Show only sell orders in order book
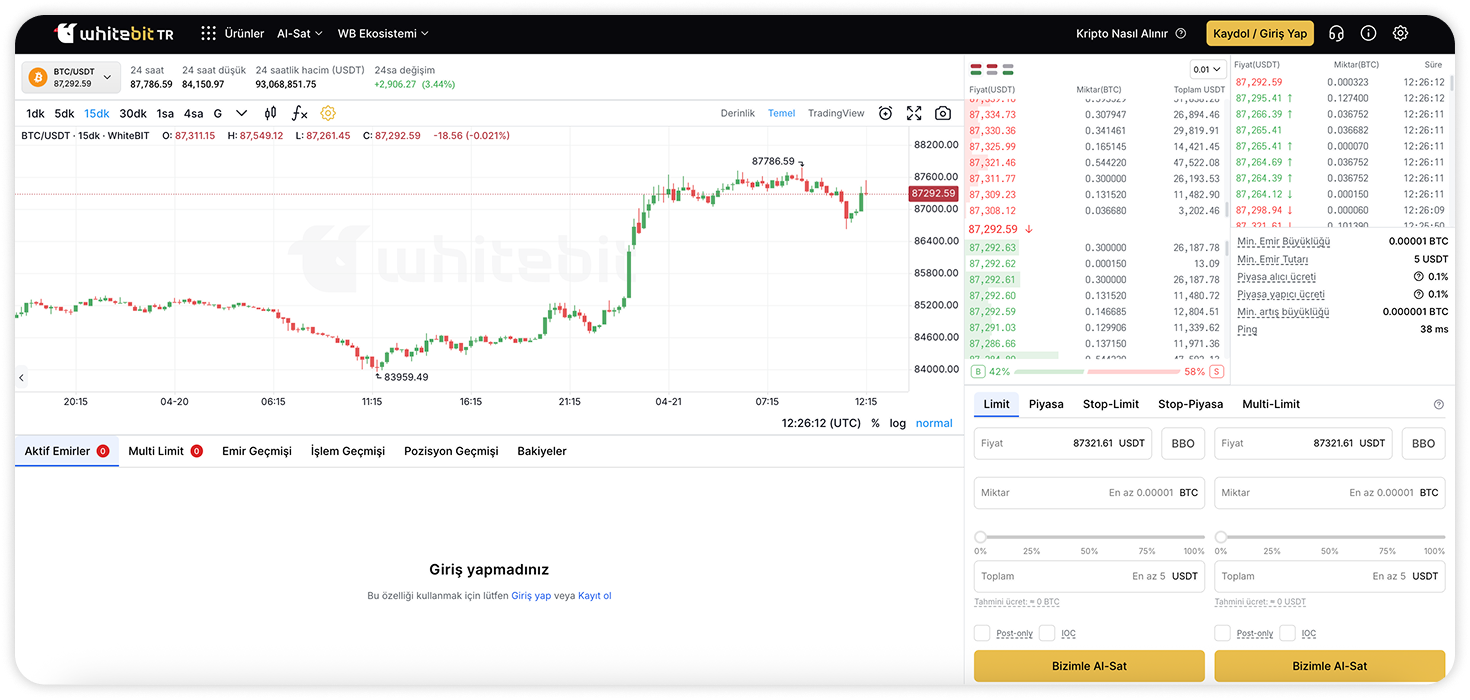Image resolution: width=1470 pixels, height=700 pixels. click(992, 69)
